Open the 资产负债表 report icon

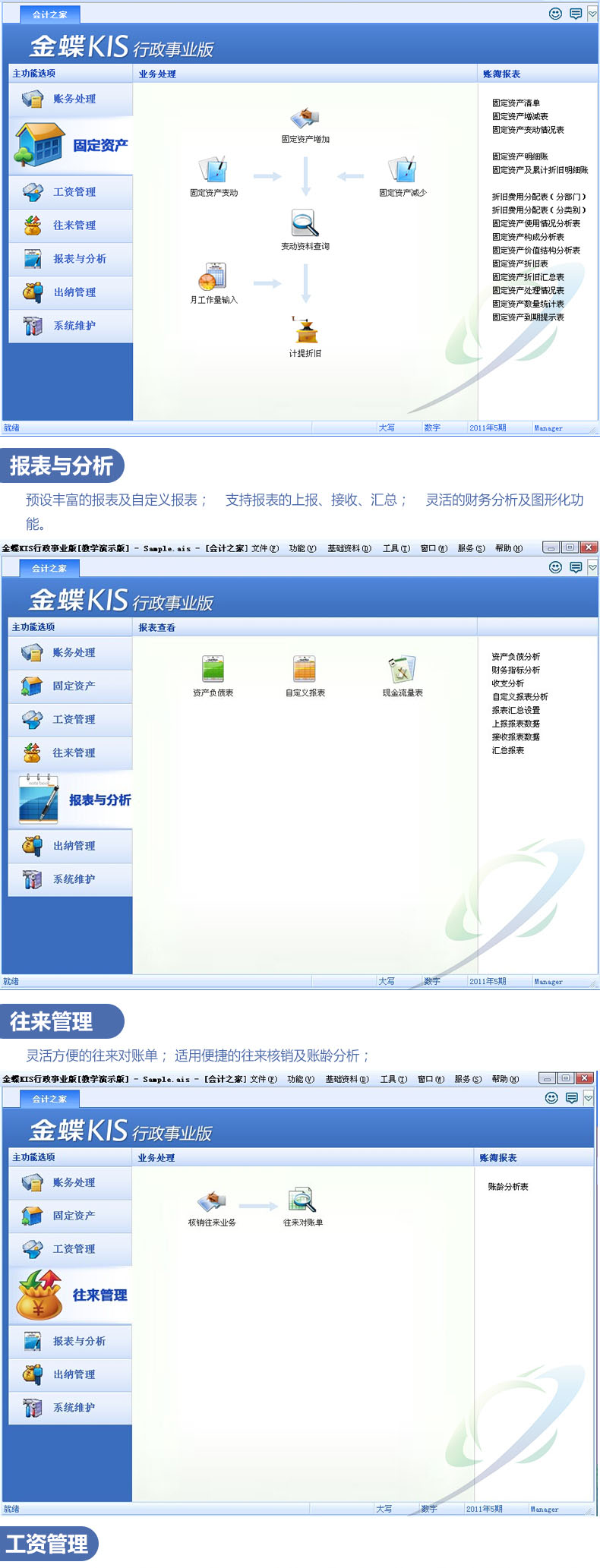point(213,669)
